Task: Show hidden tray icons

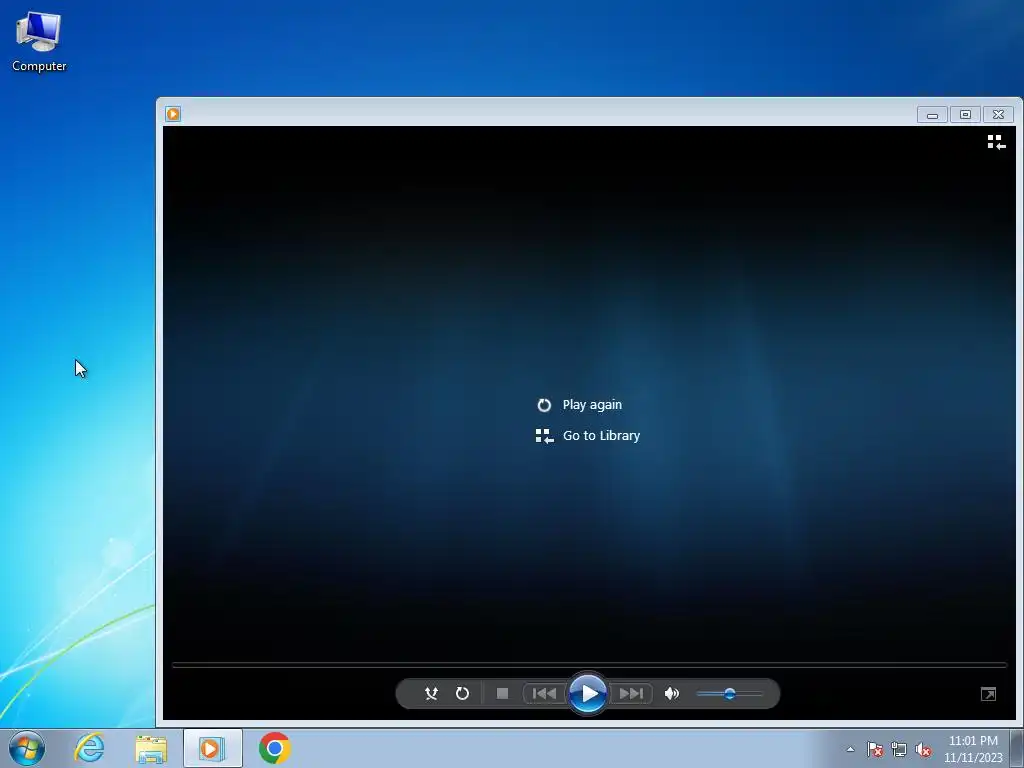Action: 850,749
